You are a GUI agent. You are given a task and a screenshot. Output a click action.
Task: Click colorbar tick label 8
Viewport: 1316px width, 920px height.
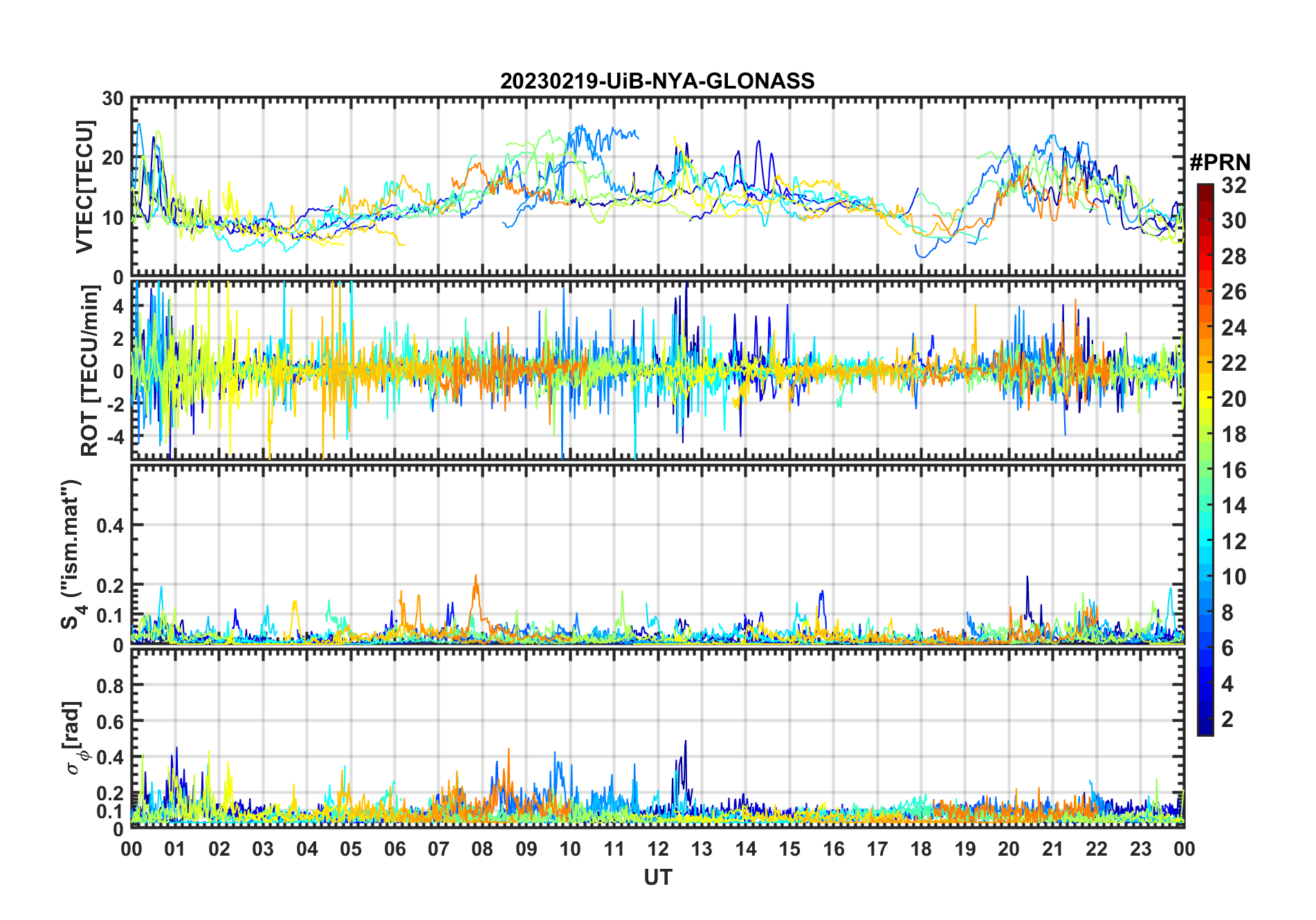(x=1227, y=612)
